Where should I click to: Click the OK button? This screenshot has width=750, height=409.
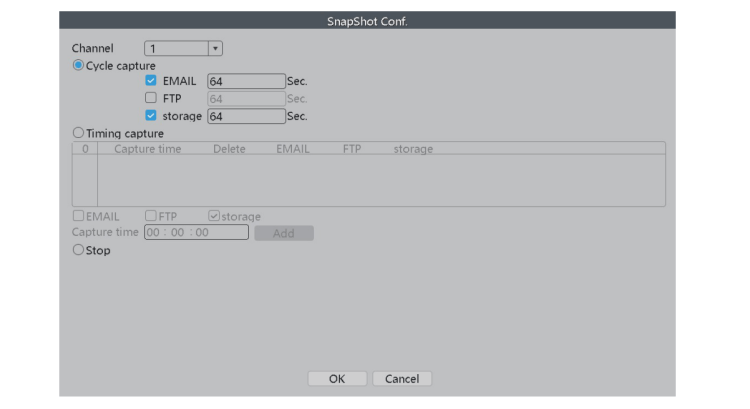pos(337,379)
